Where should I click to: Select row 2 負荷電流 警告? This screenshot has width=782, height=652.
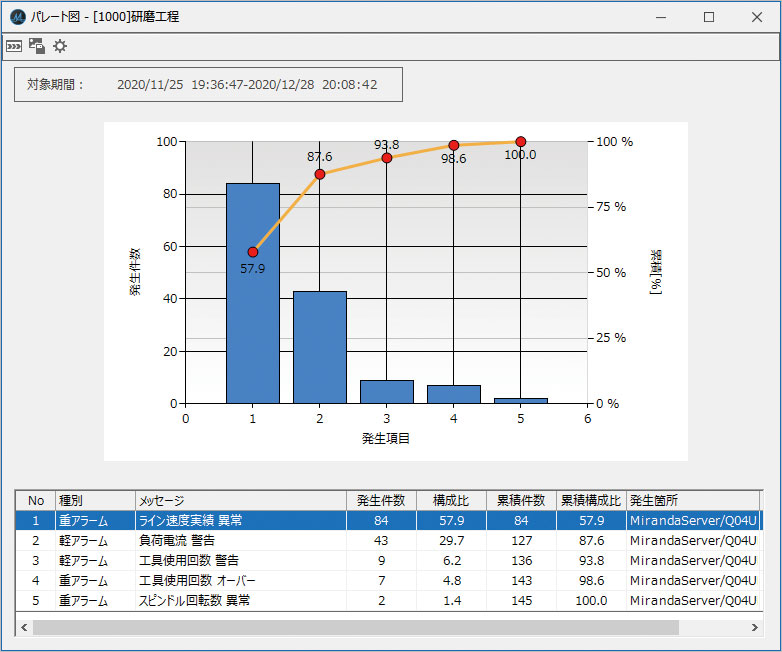coord(240,540)
